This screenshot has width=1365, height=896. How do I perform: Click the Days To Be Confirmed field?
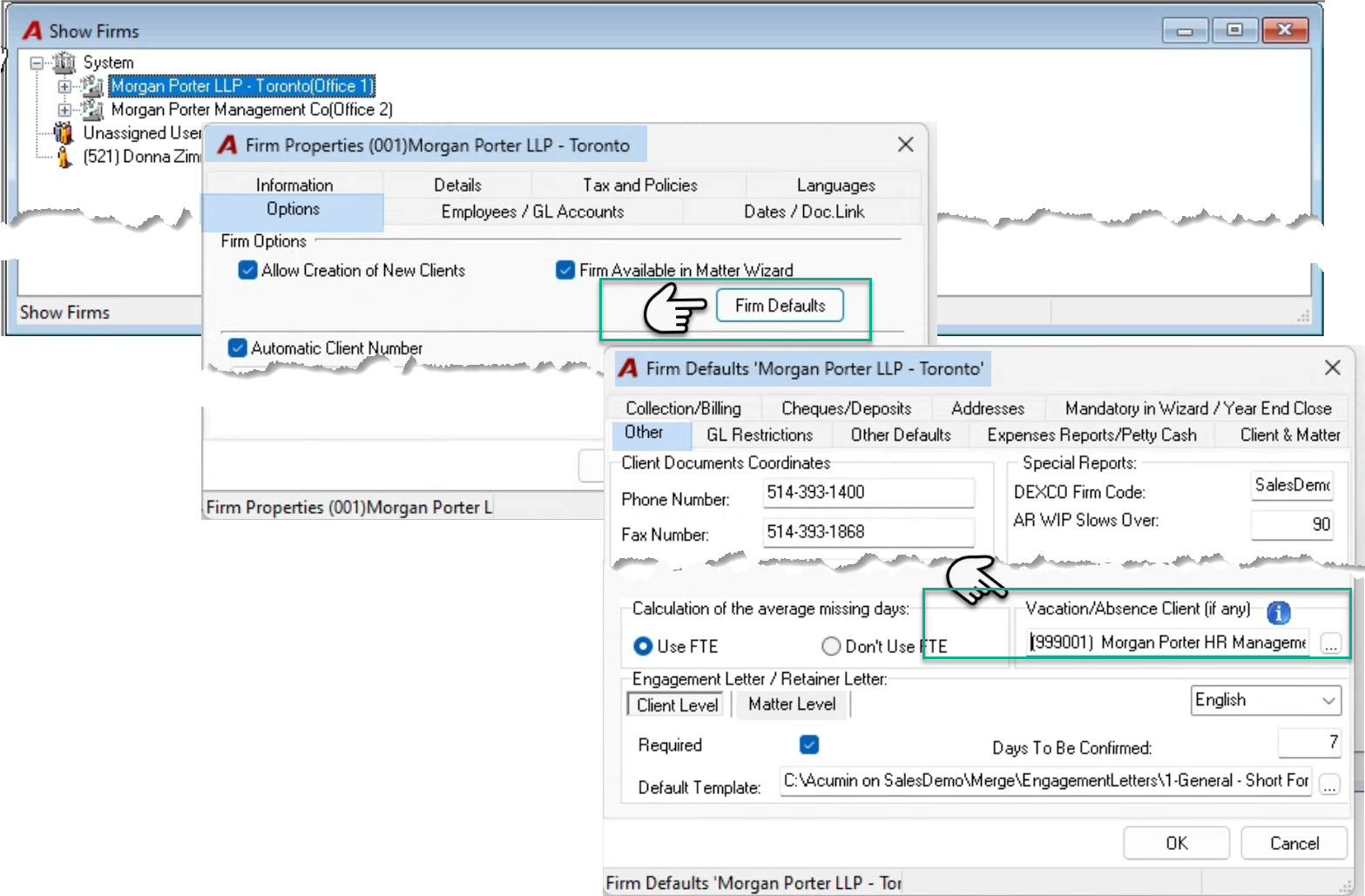point(1309,743)
